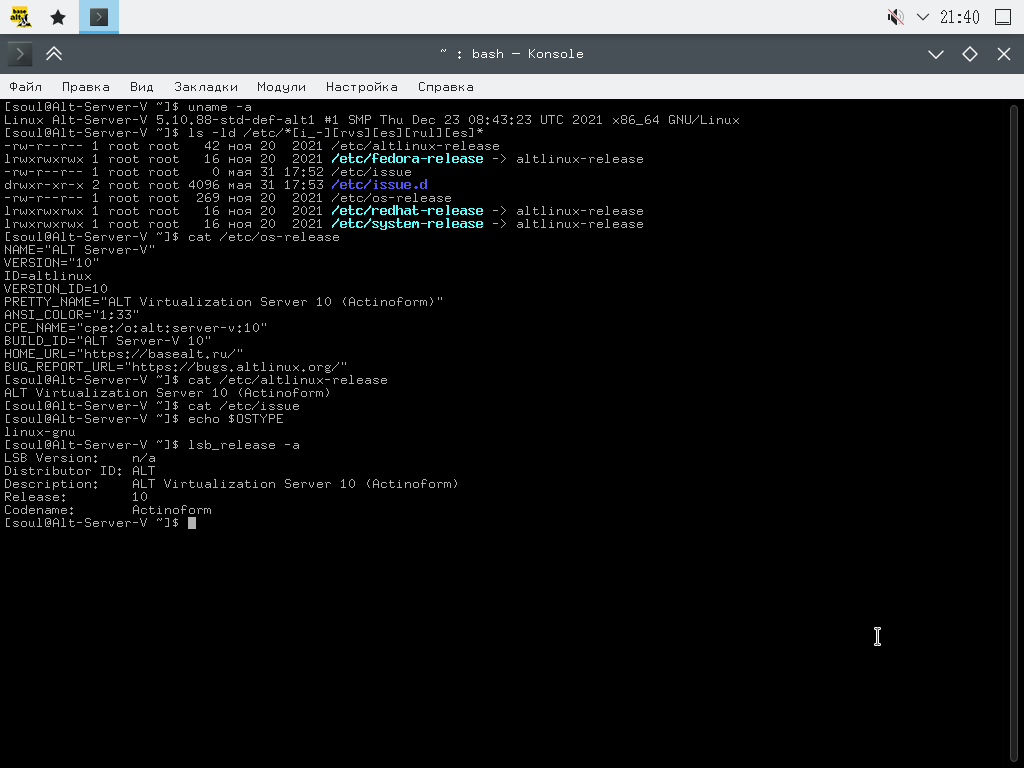Click the PRETTY_NAME line in os-release output

pyautogui.click(x=223, y=302)
